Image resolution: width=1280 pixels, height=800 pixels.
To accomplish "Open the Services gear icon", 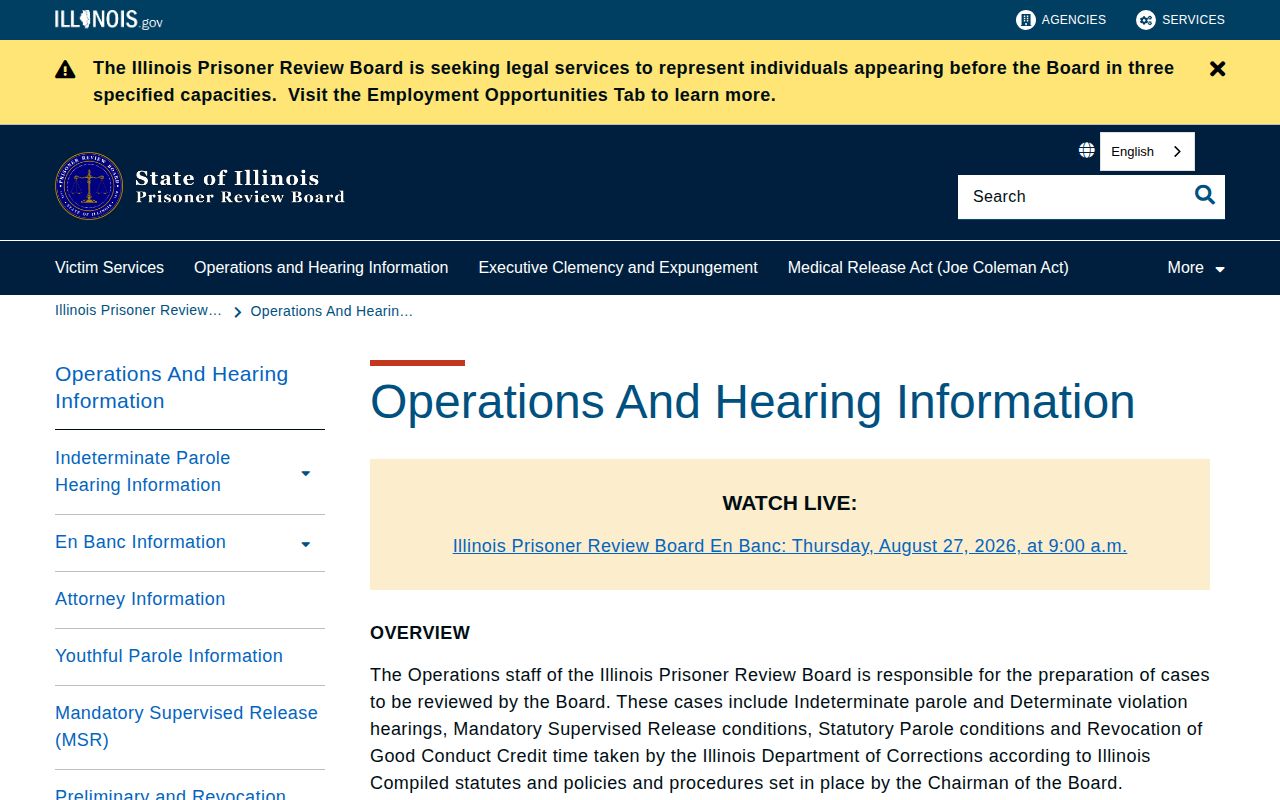I will 1145,20.
